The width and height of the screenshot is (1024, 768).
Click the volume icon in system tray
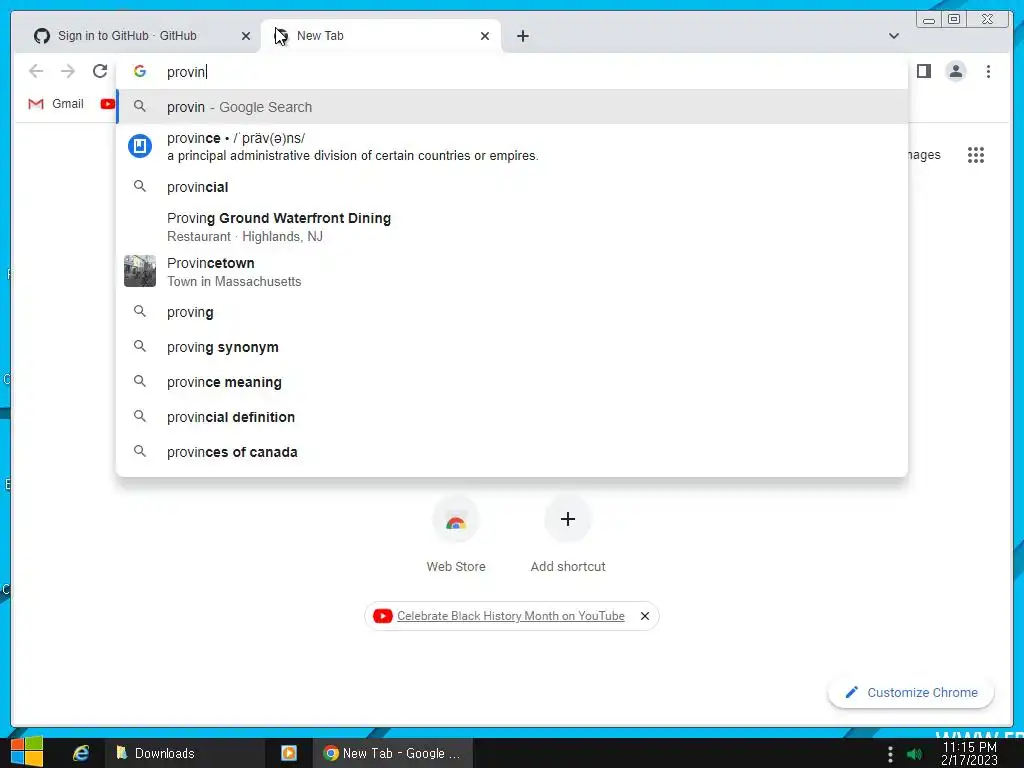coord(914,754)
